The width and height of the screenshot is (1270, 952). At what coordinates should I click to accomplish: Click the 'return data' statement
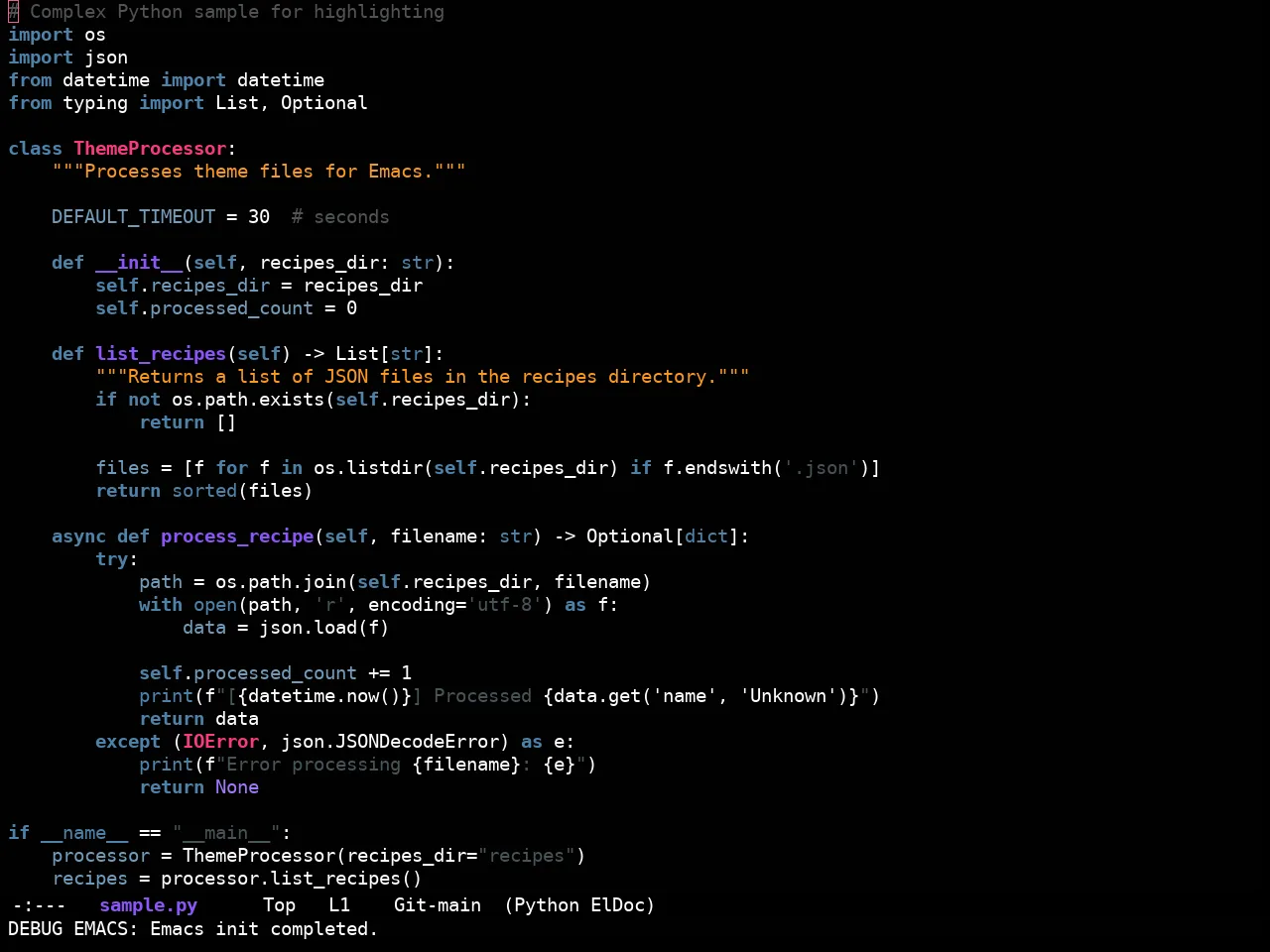click(x=198, y=719)
